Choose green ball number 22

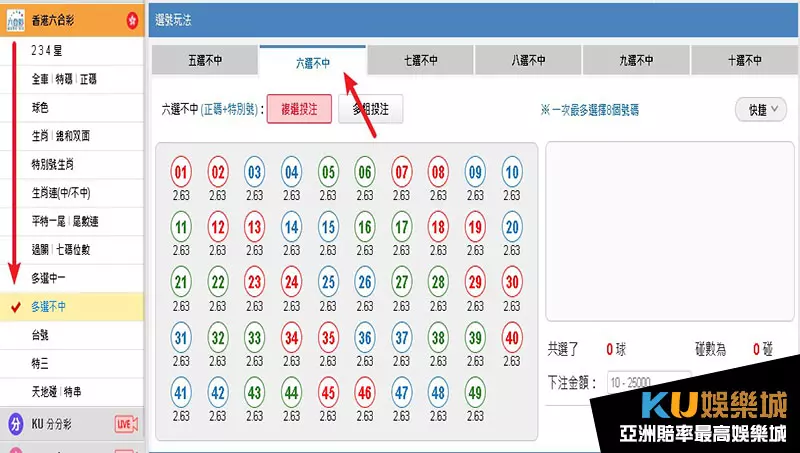218,282
